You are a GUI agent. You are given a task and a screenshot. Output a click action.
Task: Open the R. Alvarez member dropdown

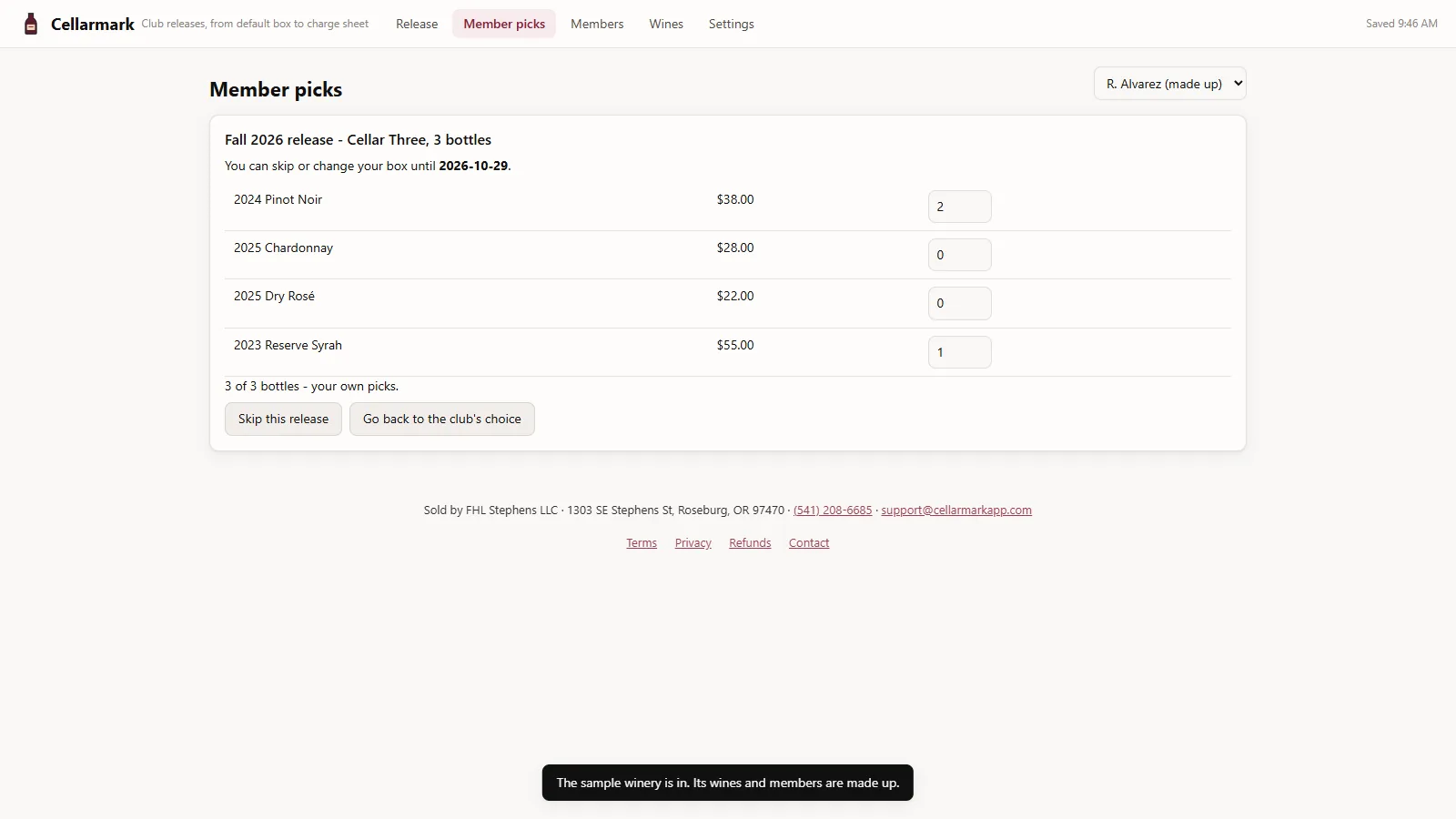(x=1169, y=84)
